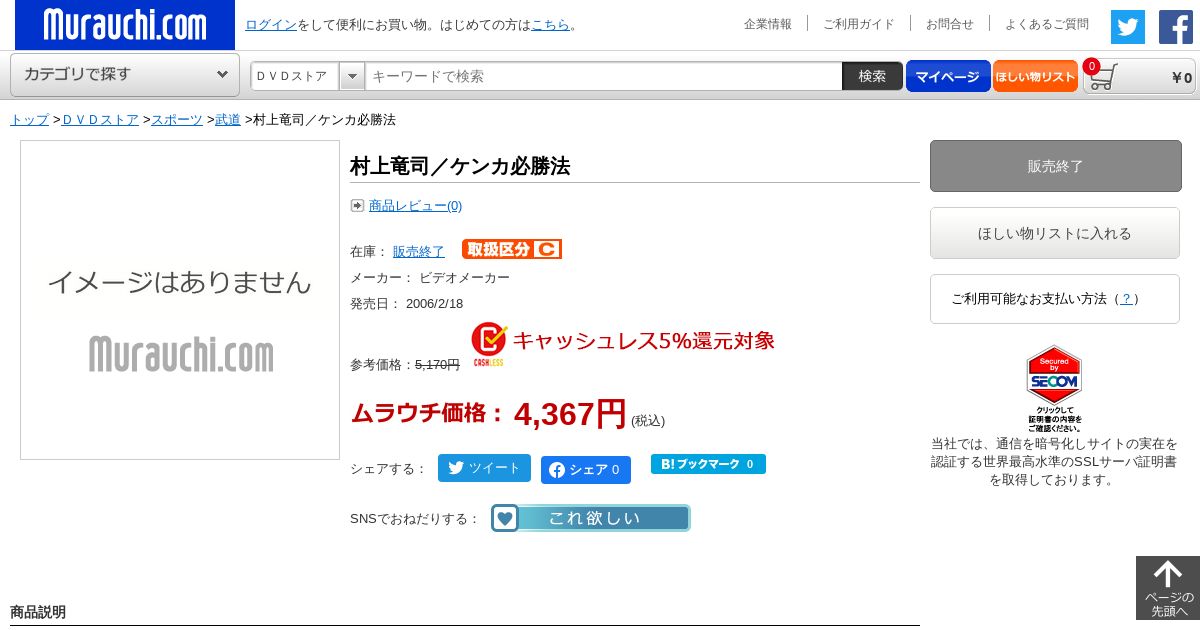
Task: Open 商品レビュー(0) link
Action: pyautogui.click(x=415, y=205)
